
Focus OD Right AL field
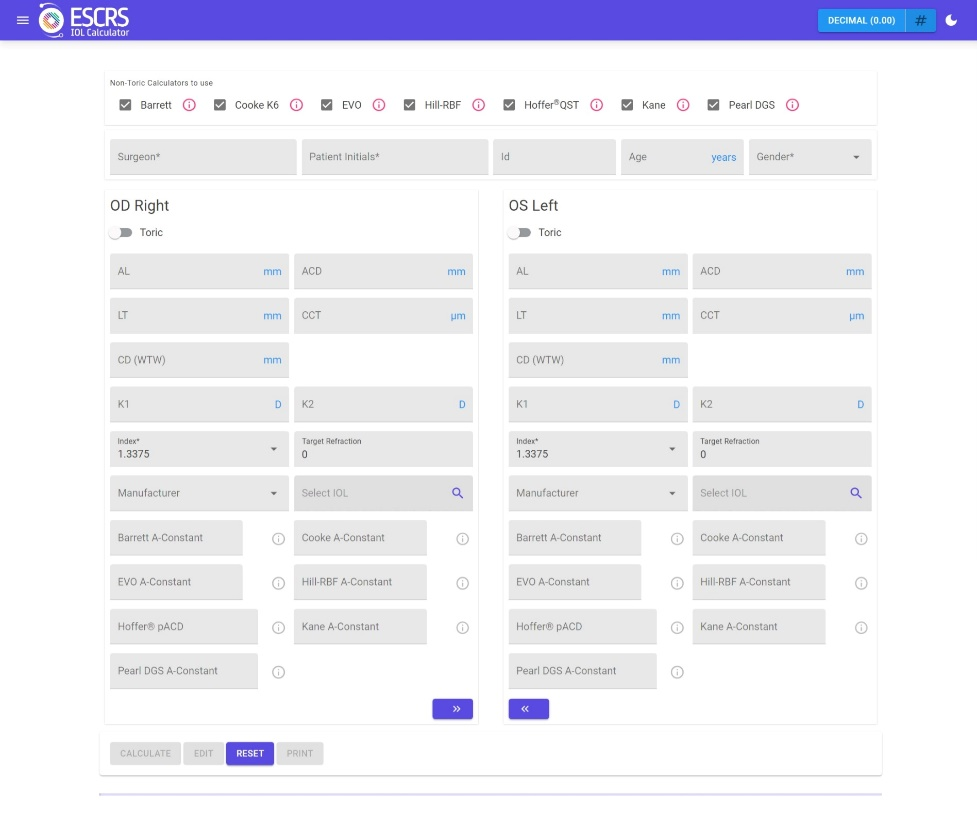tap(199, 271)
